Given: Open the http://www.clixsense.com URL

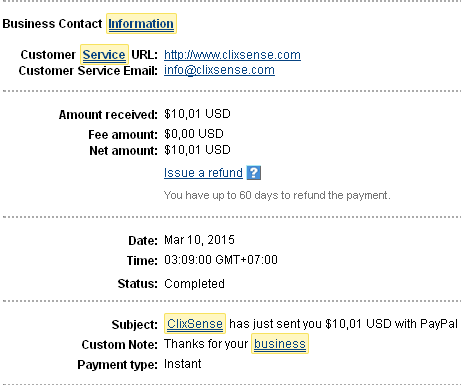Looking at the screenshot, I should (x=232, y=55).
